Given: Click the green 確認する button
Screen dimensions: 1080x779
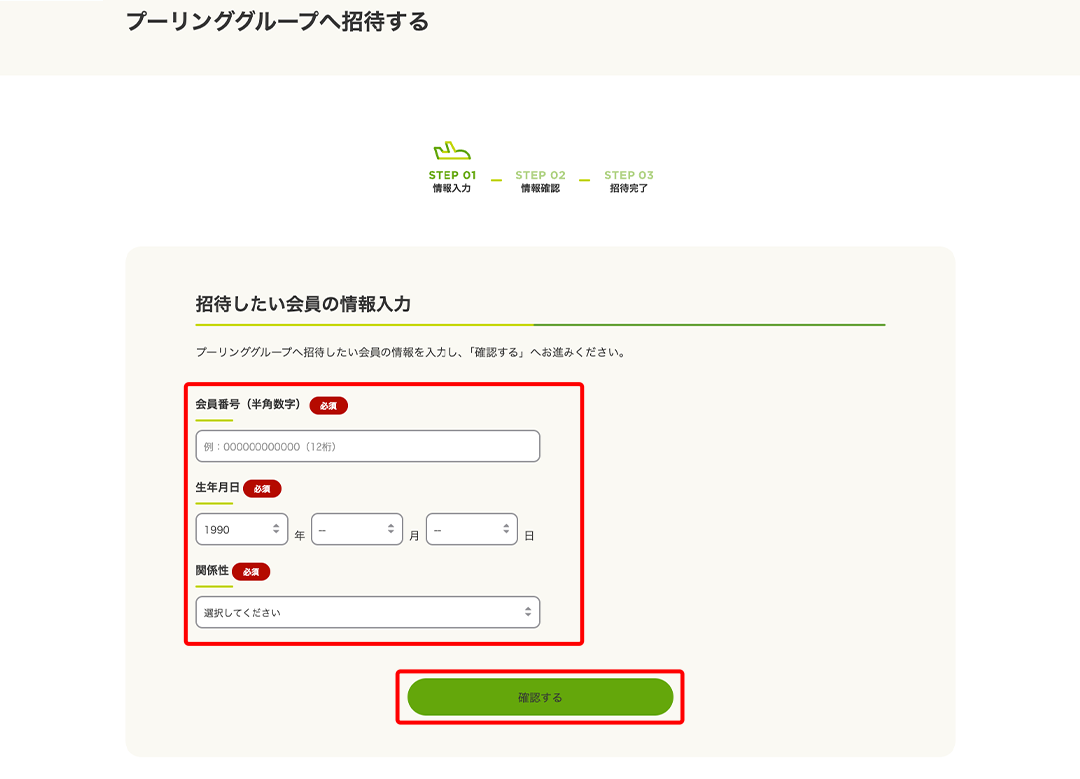Looking at the screenshot, I should (540, 697).
